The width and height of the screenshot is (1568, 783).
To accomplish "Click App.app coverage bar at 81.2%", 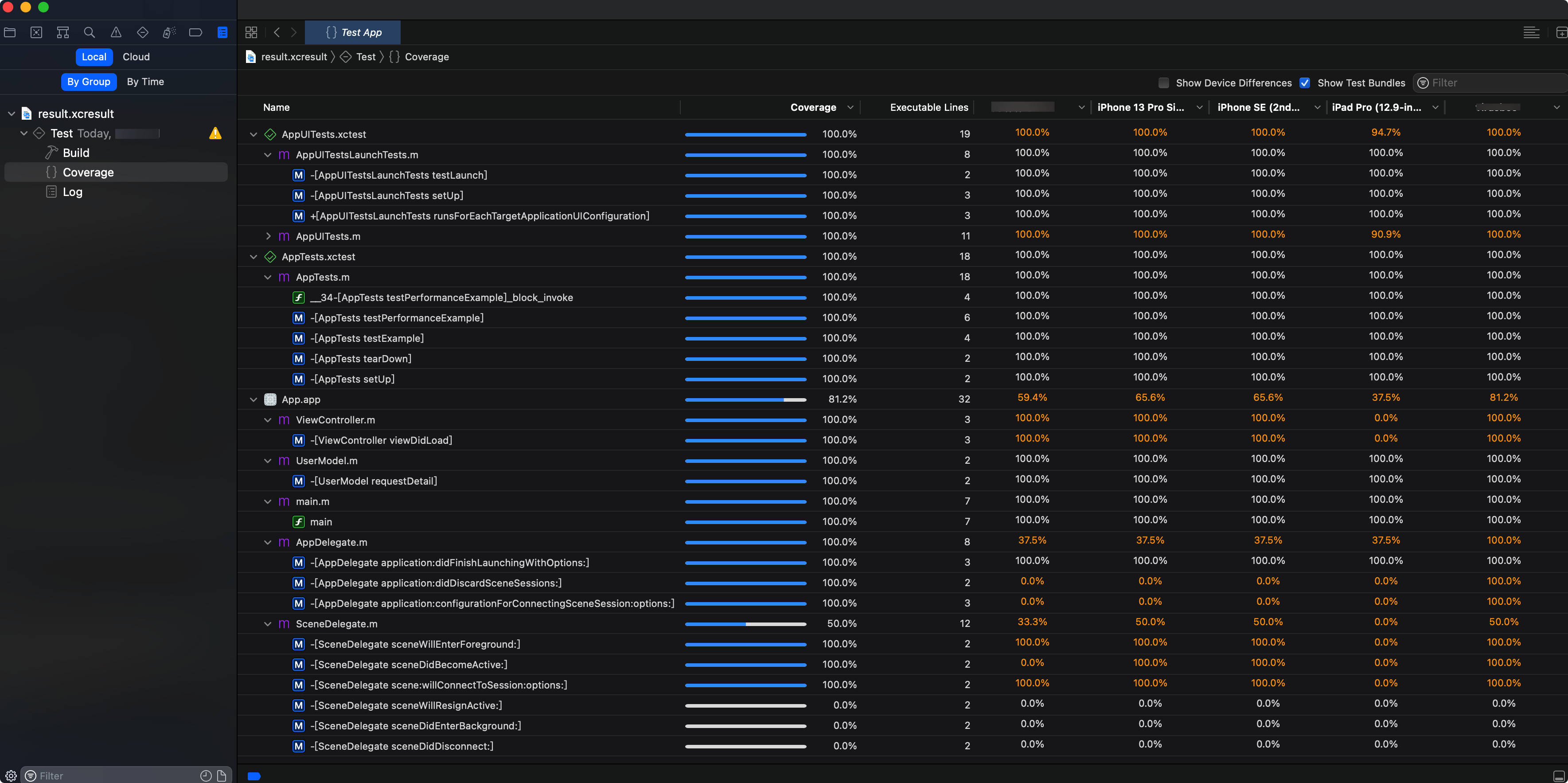I will 745,399.
